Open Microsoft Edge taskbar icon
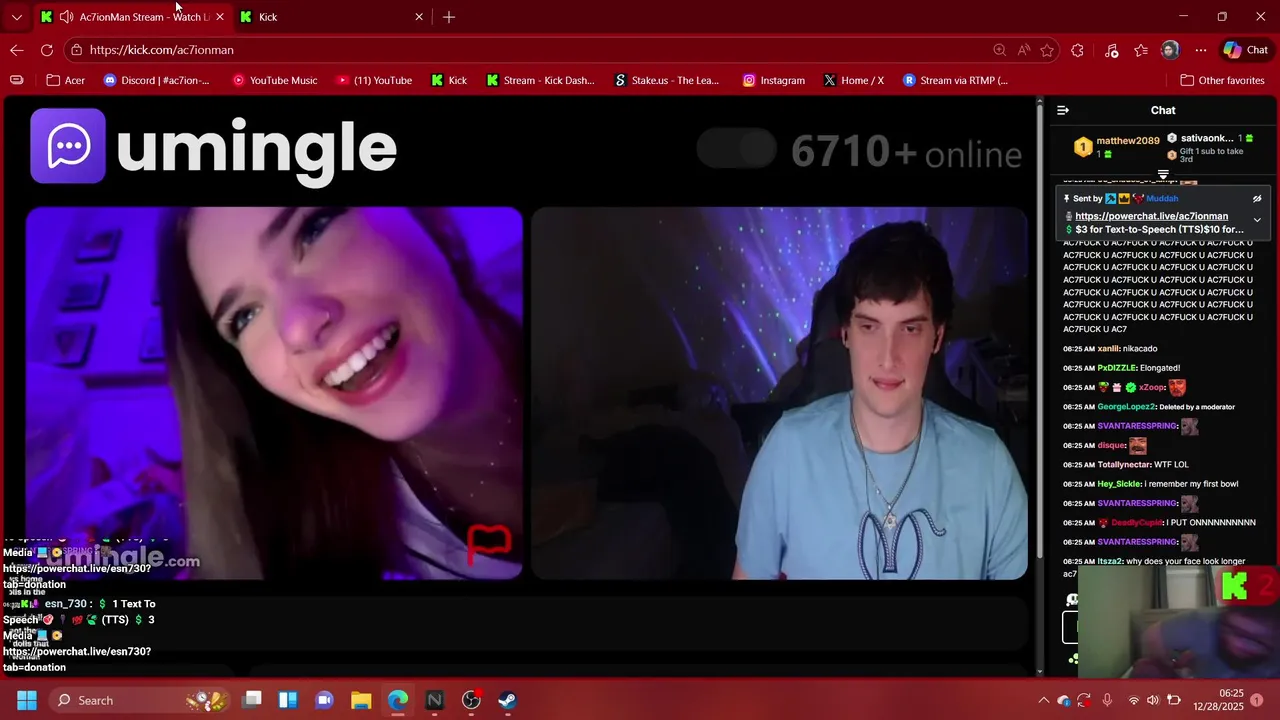Viewport: 1280px width, 720px height. click(398, 700)
